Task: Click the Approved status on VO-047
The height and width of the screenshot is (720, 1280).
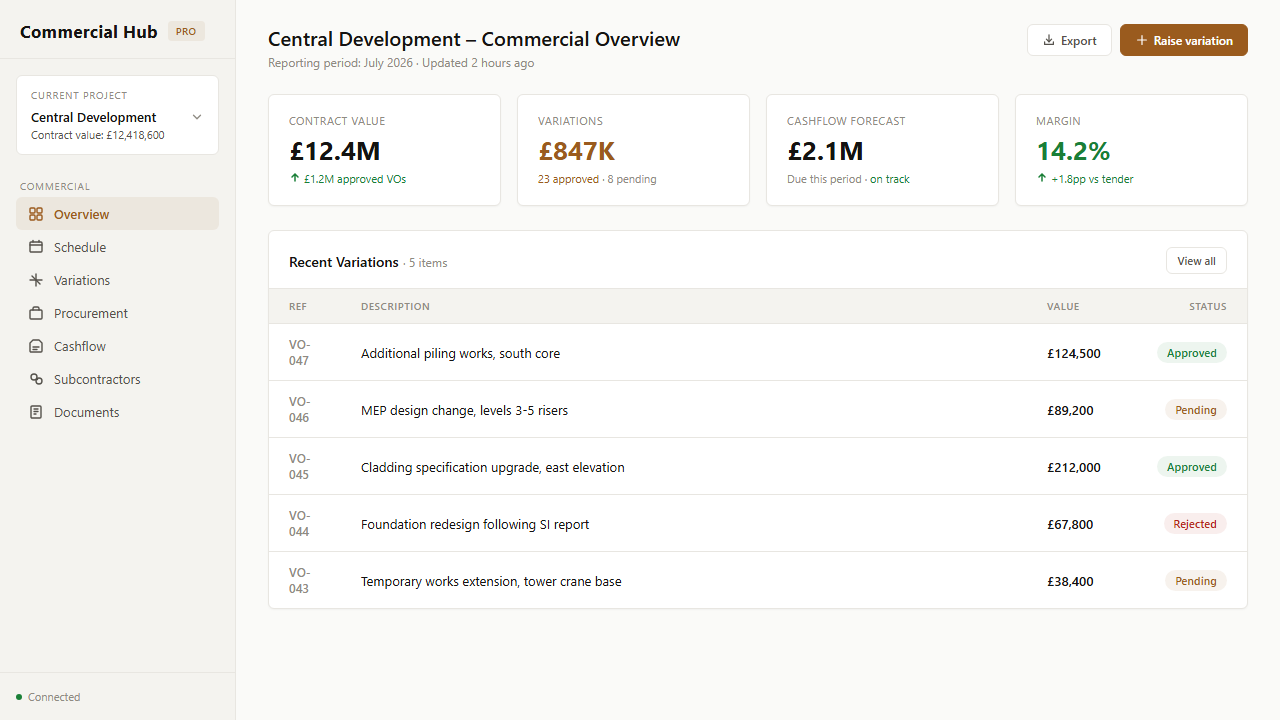Action: pos(1192,353)
